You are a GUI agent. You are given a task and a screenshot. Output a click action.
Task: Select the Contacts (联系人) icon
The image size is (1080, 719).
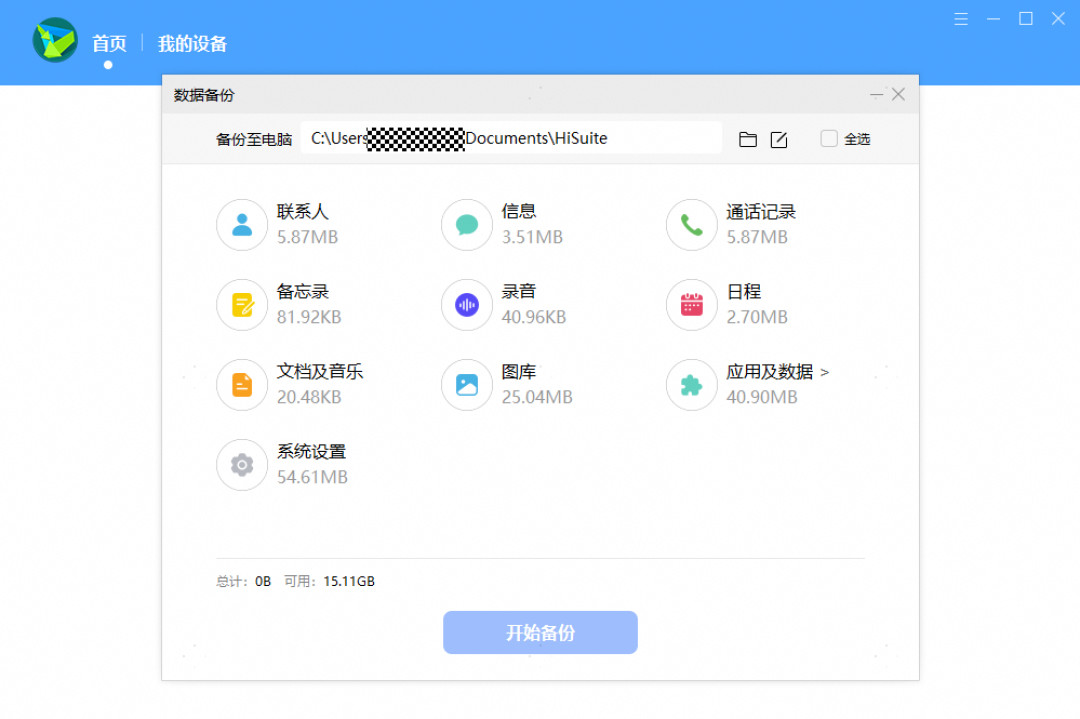tap(242, 225)
